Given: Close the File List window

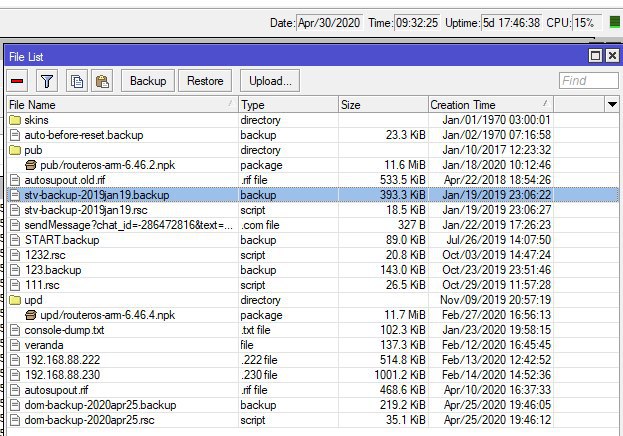Looking at the screenshot, I should (612, 56).
